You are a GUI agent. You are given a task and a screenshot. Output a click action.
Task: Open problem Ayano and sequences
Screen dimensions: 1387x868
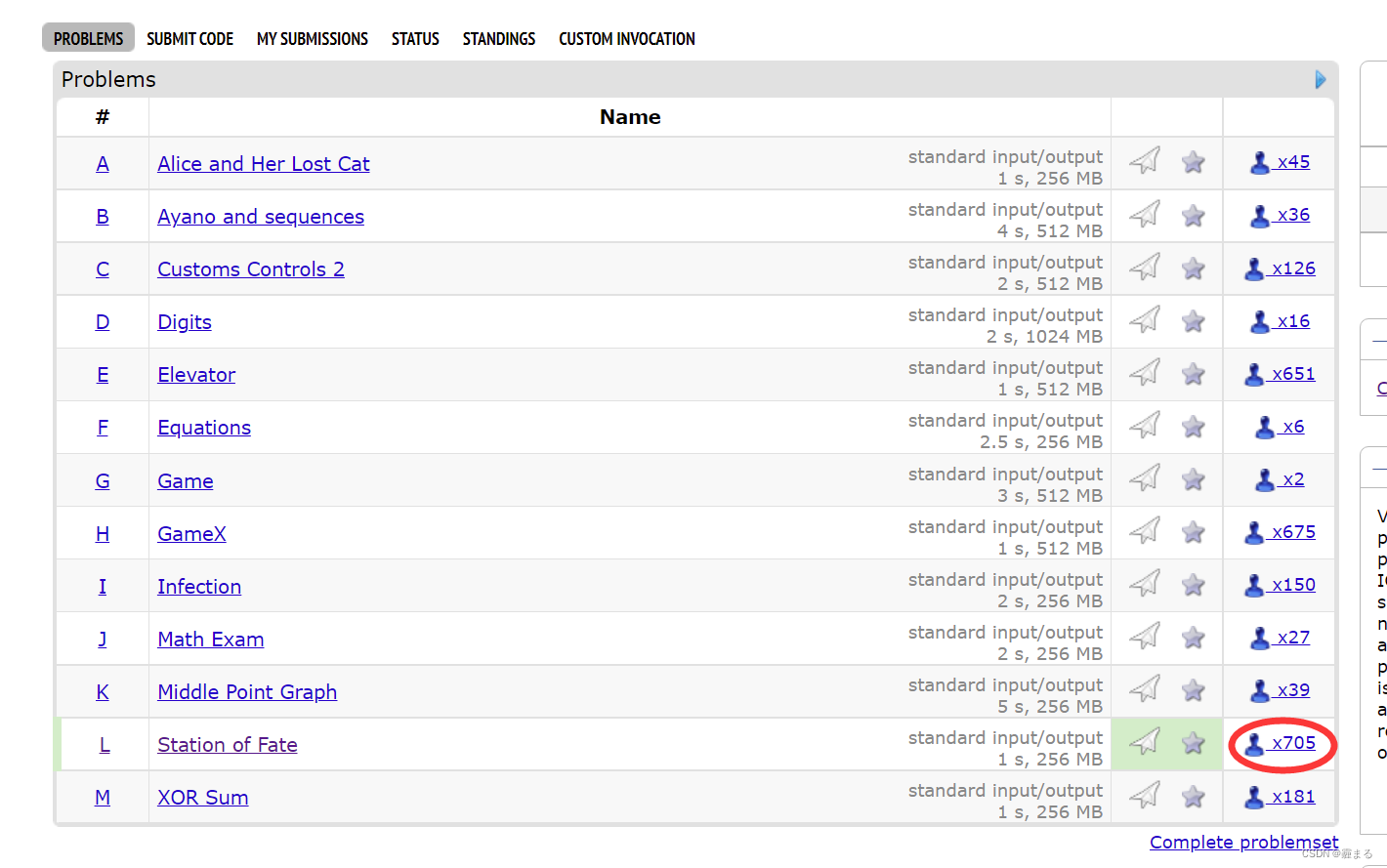(261, 217)
